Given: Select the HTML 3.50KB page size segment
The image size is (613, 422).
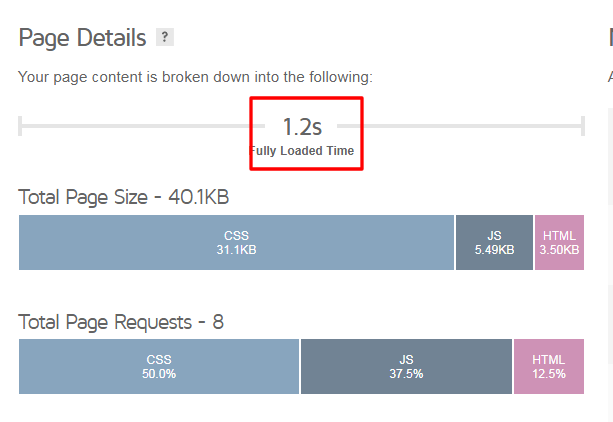Looking at the screenshot, I should [559, 242].
